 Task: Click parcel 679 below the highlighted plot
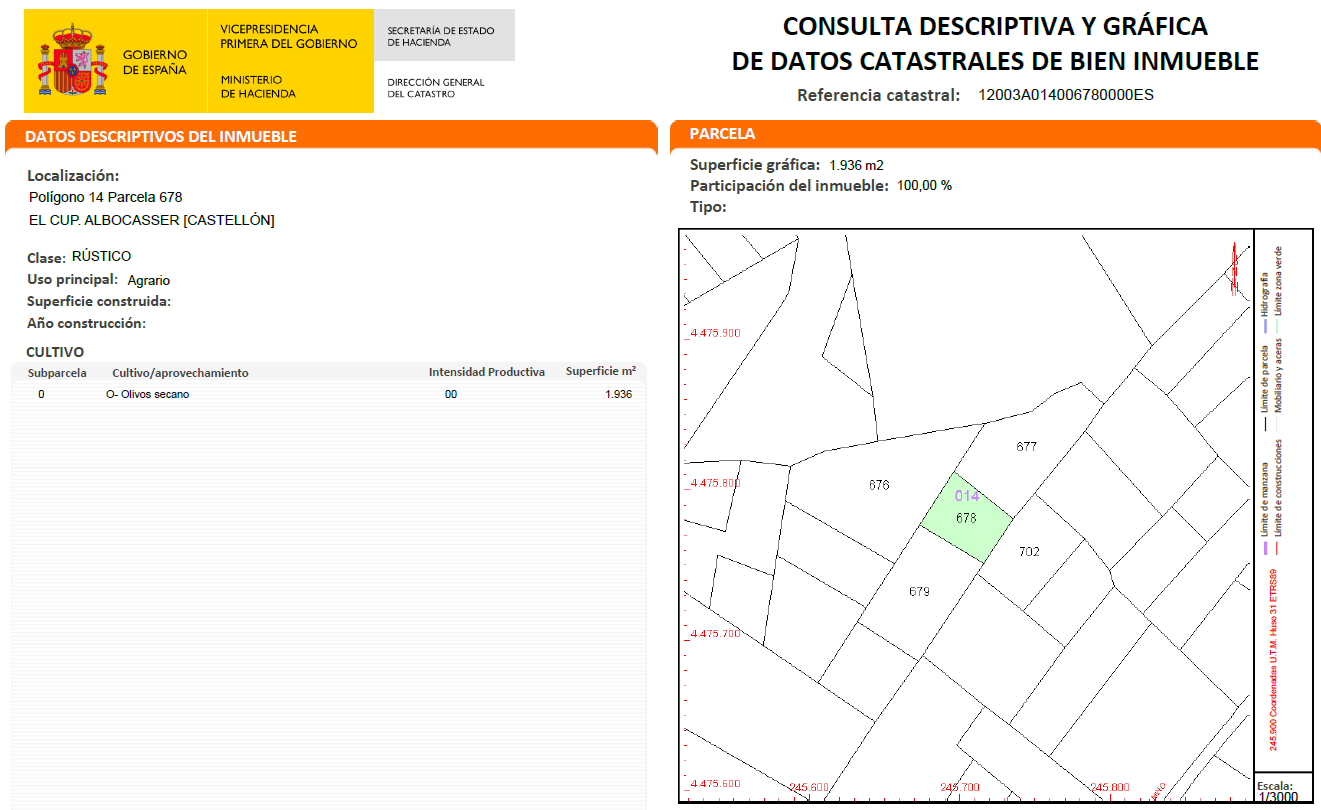(919, 591)
